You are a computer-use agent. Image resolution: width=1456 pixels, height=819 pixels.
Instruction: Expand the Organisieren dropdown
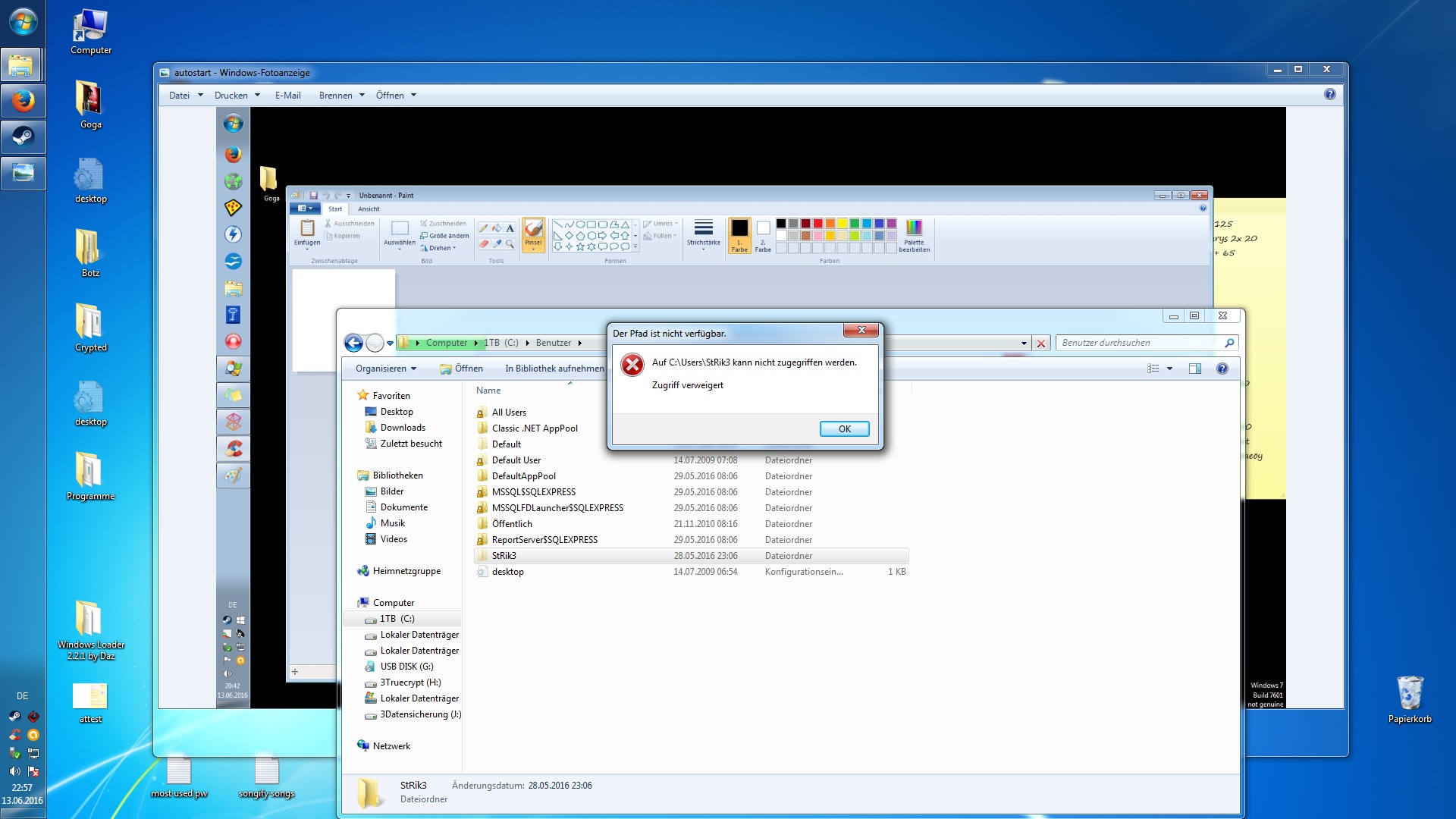click(386, 369)
